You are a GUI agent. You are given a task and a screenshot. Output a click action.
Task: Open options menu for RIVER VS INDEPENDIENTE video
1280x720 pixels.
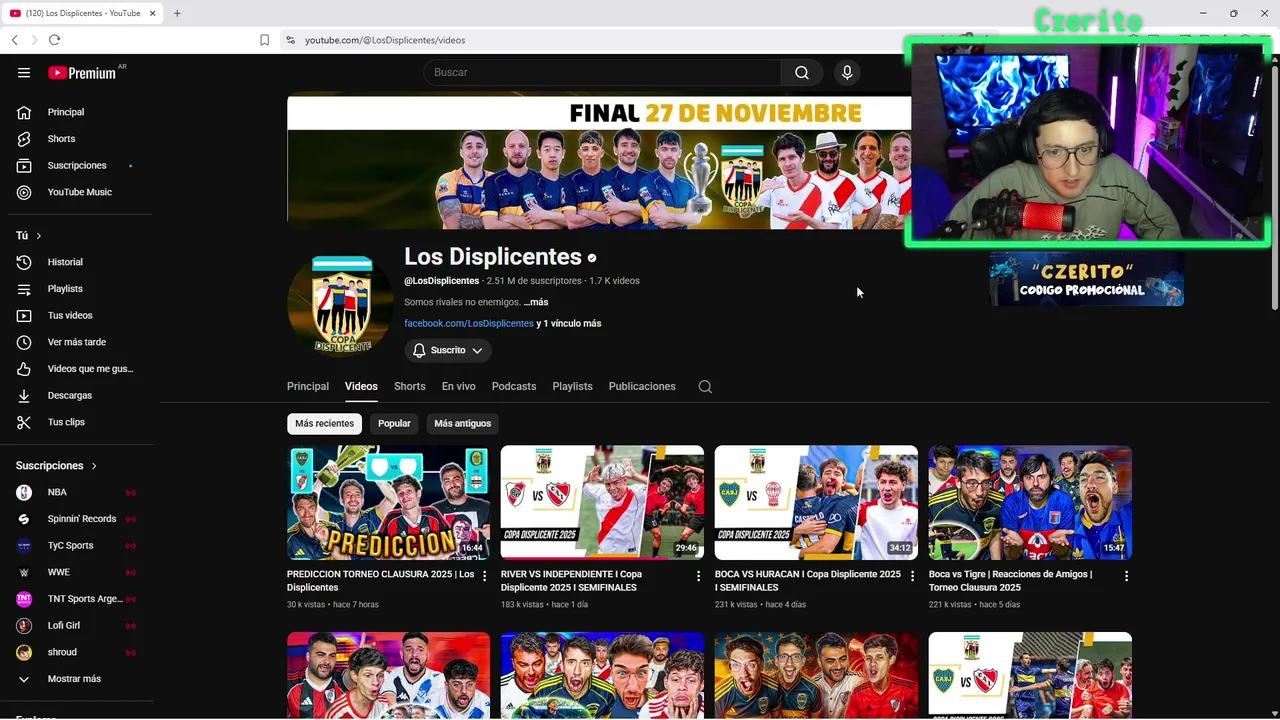[698, 576]
